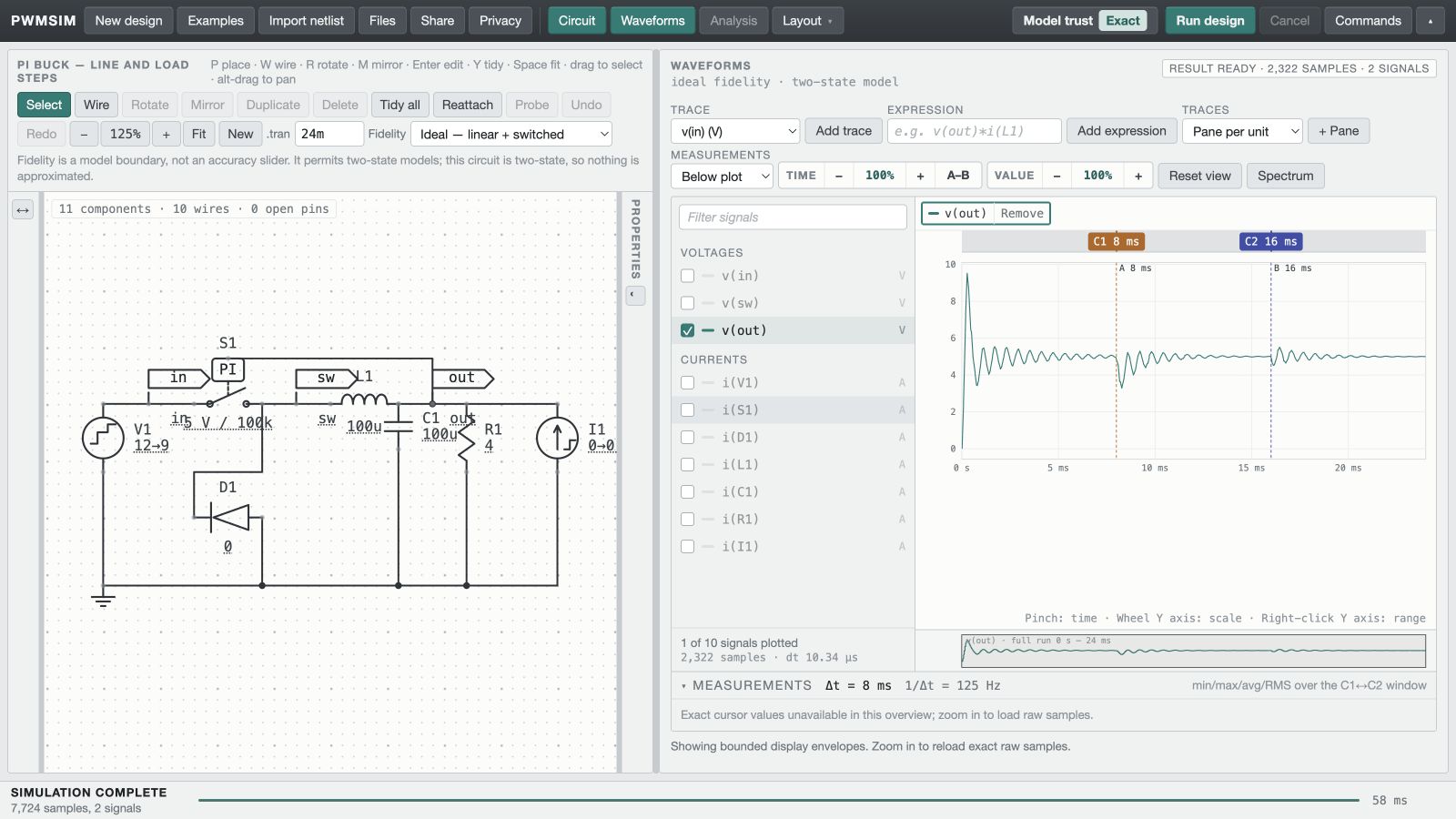The width and height of the screenshot is (1456, 819).
Task: Click the panel width toggle arrow icon
Action: coord(23,210)
